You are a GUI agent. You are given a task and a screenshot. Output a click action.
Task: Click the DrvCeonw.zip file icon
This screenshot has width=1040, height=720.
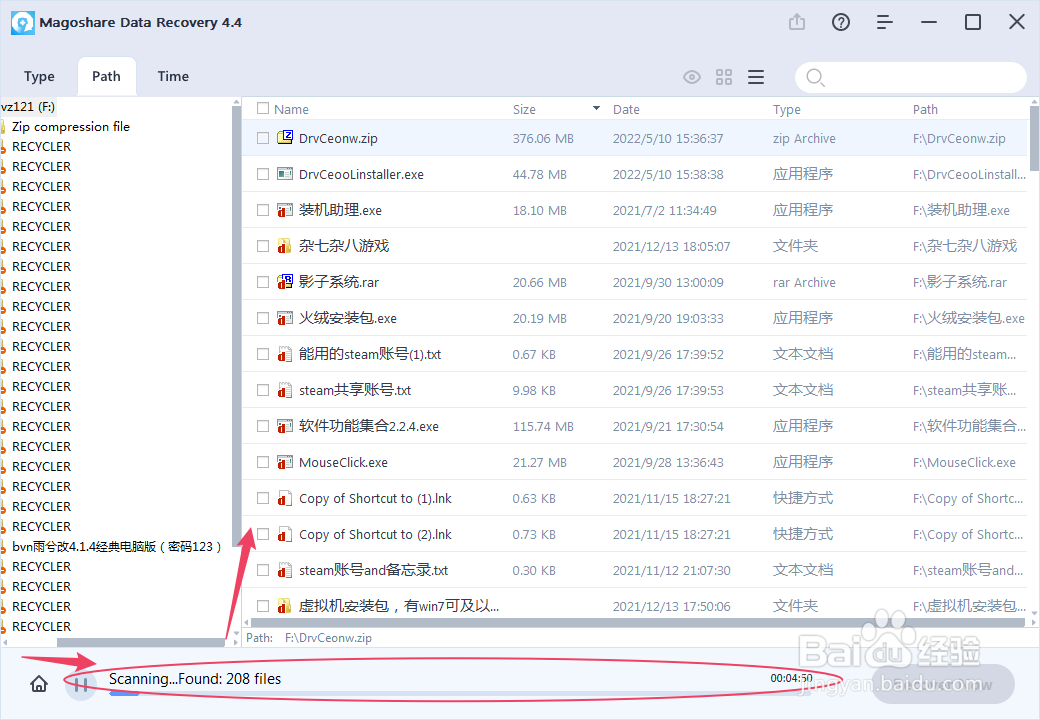285,138
